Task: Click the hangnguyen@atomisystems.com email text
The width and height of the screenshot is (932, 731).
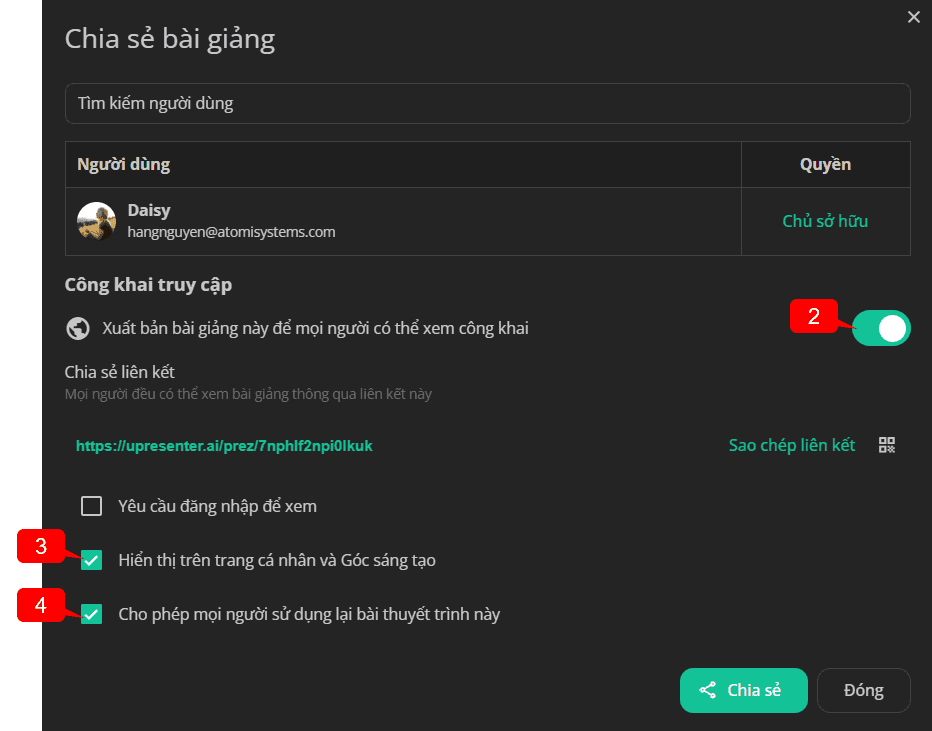Action: tap(231, 232)
